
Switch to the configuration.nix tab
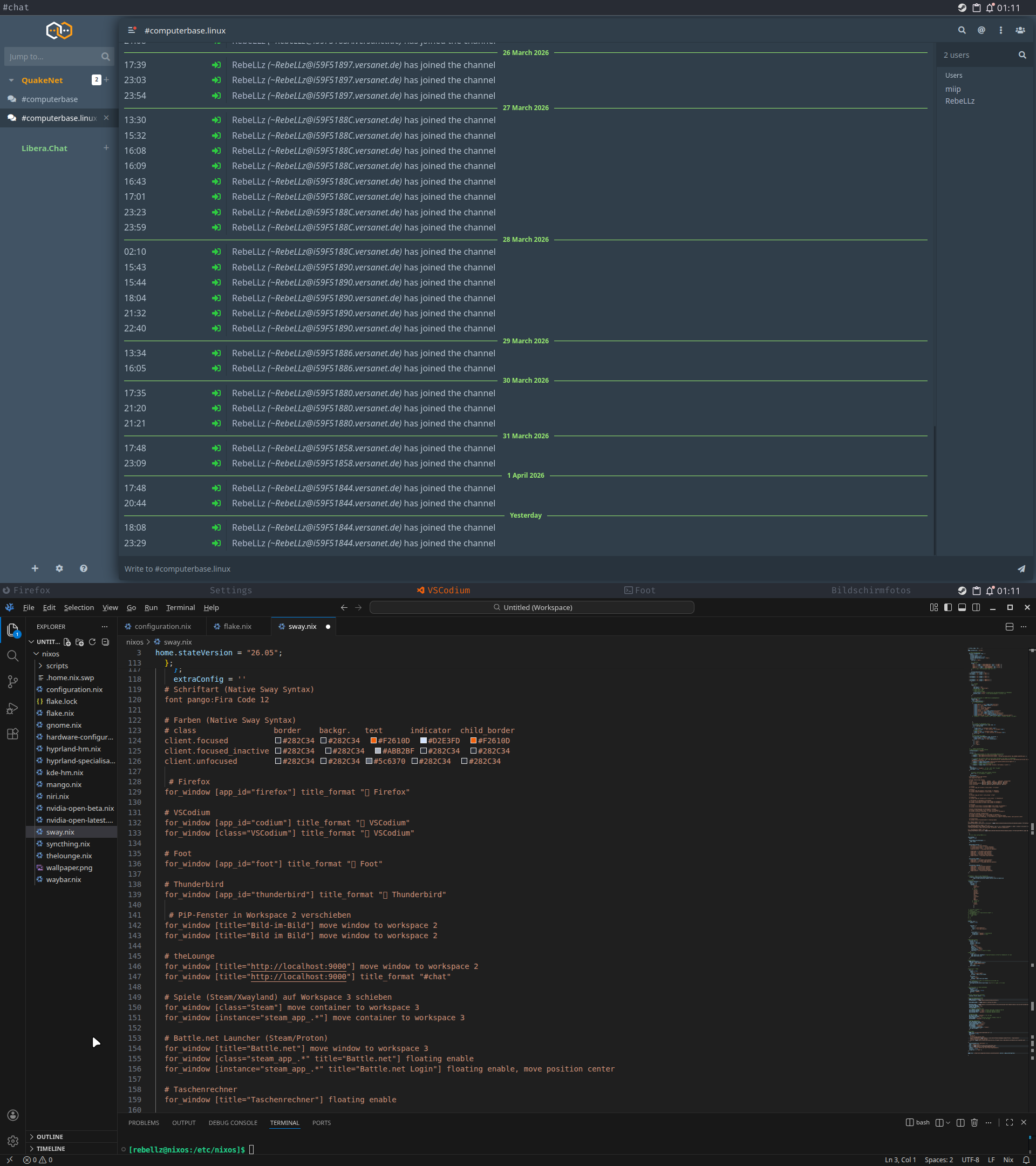[x=162, y=626]
